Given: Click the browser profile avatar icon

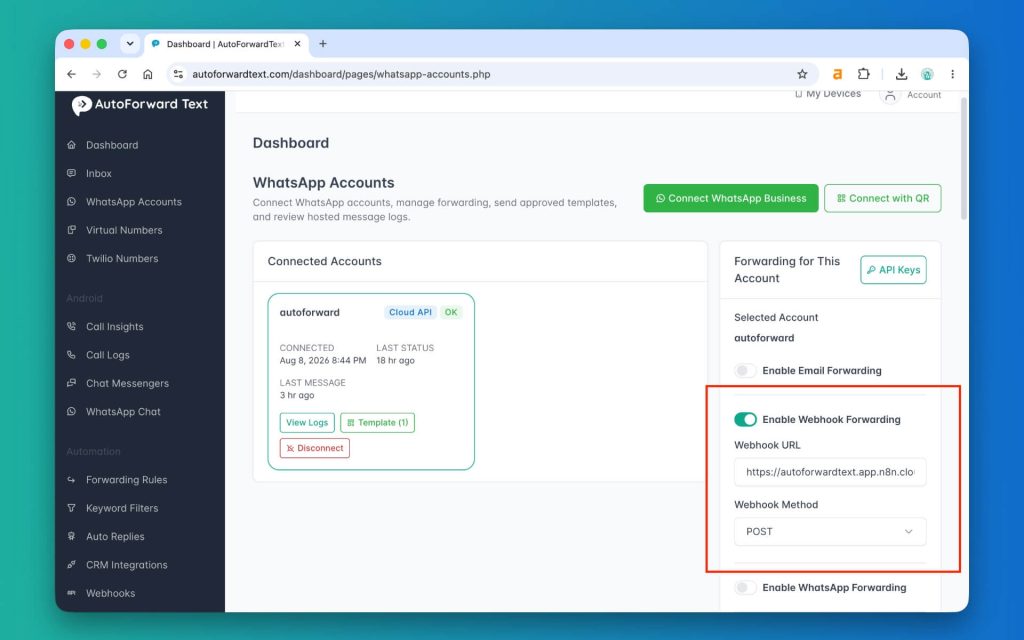Looking at the screenshot, I should coord(927,74).
